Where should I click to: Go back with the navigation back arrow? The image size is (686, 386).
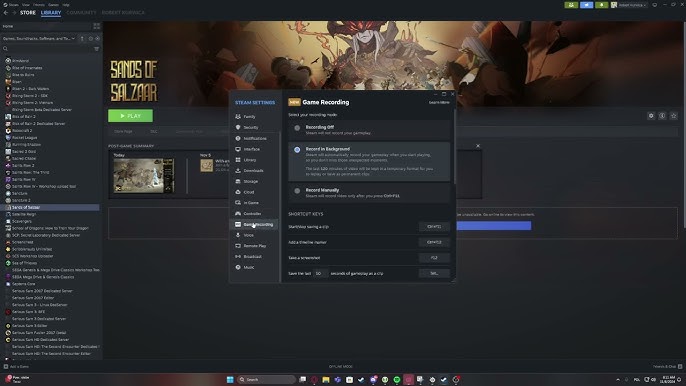tap(6, 13)
